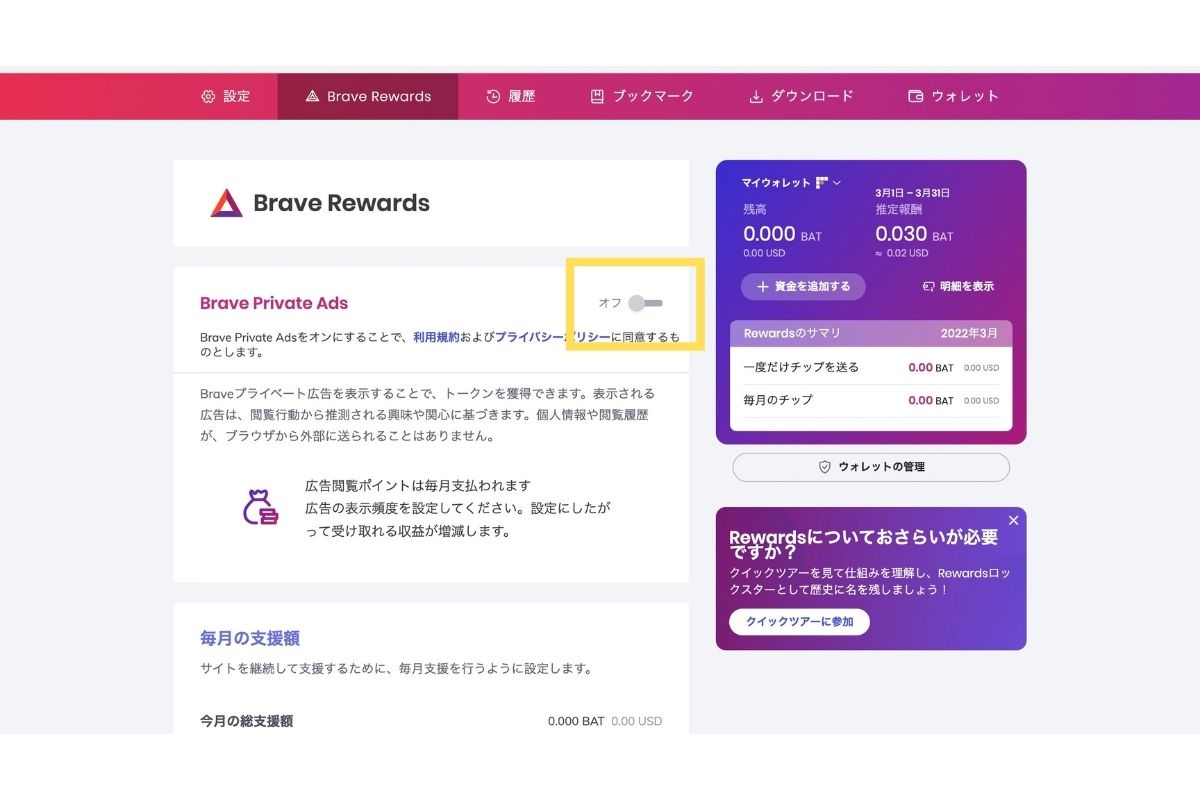
Task: Click the bookmark icon in navigation bar
Action: click(597, 97)
